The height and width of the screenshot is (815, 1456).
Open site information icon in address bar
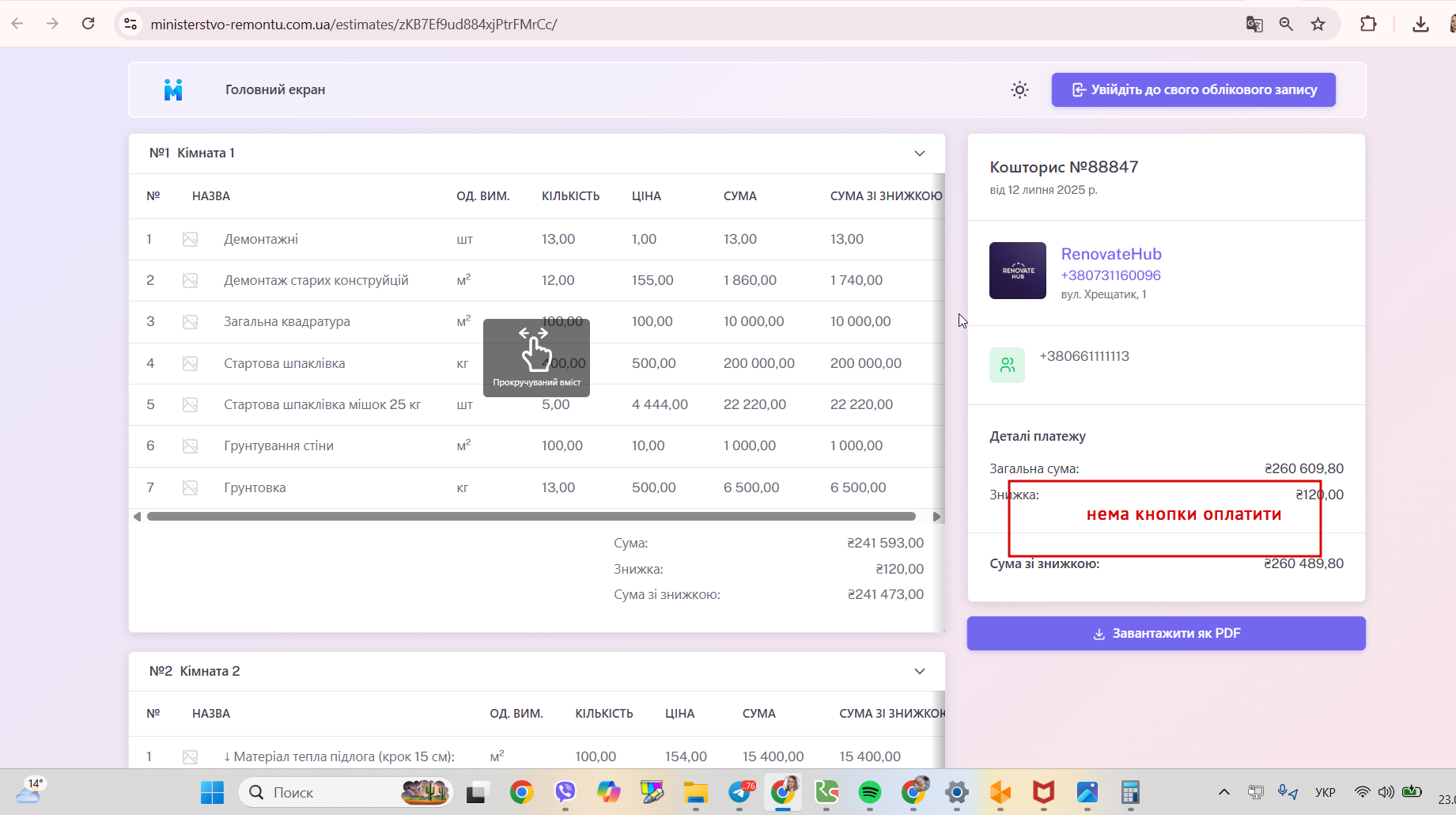click(130, 25)
